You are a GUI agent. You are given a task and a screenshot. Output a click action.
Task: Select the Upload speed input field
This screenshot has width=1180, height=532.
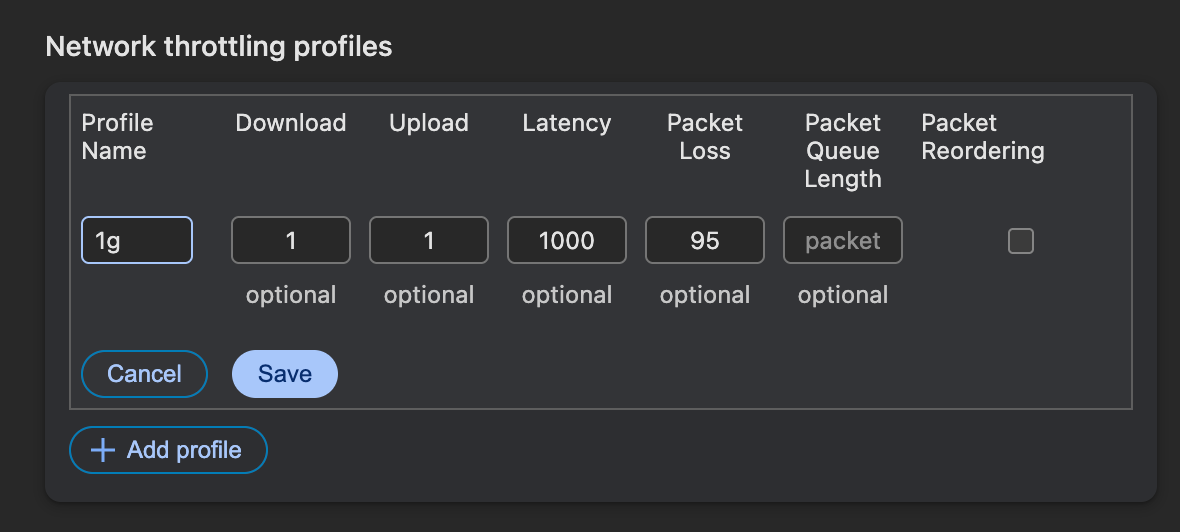(429, 241)
